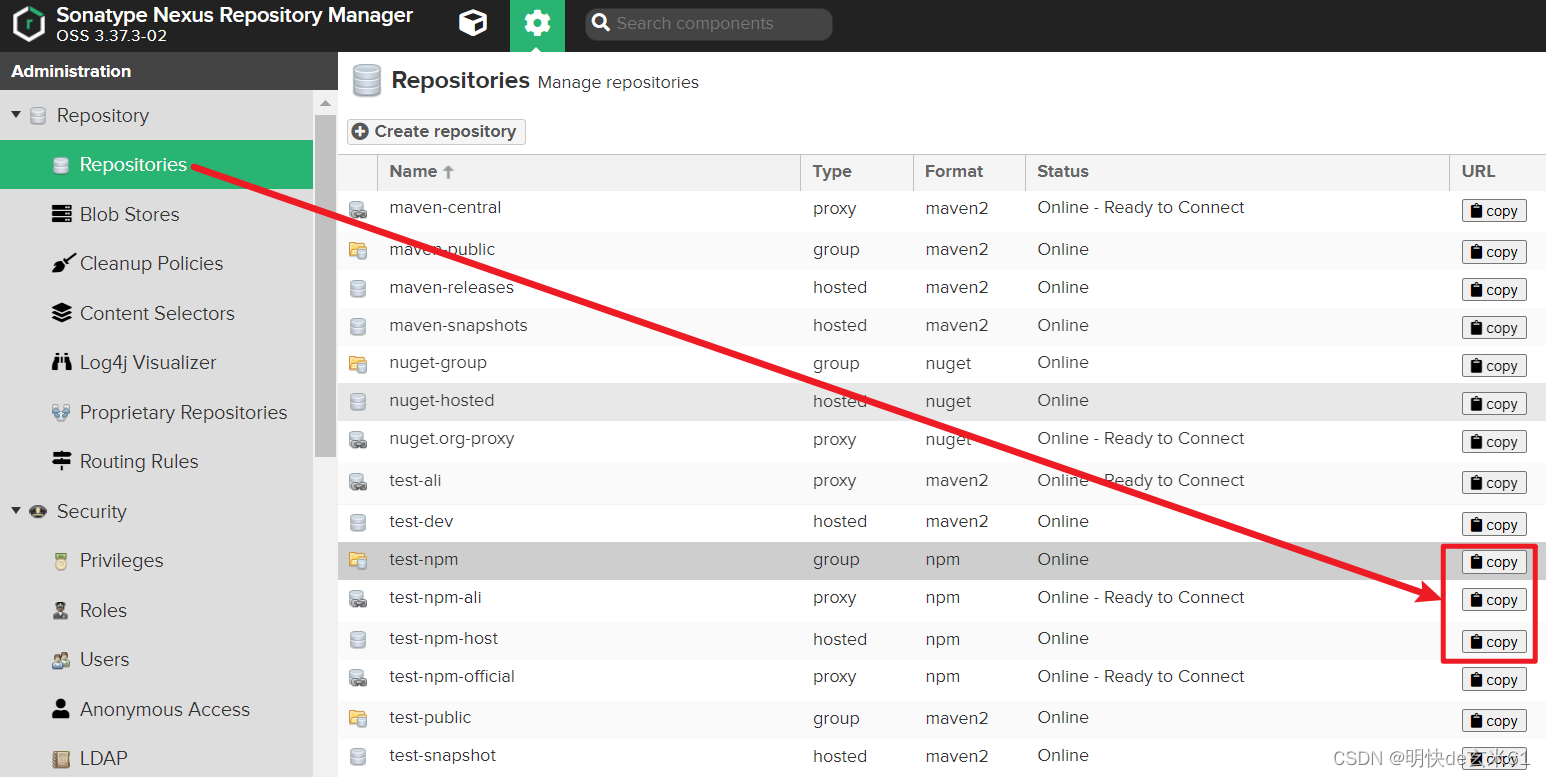
Task: Click the magnifier icon in search box
Action: coord(600,23)
